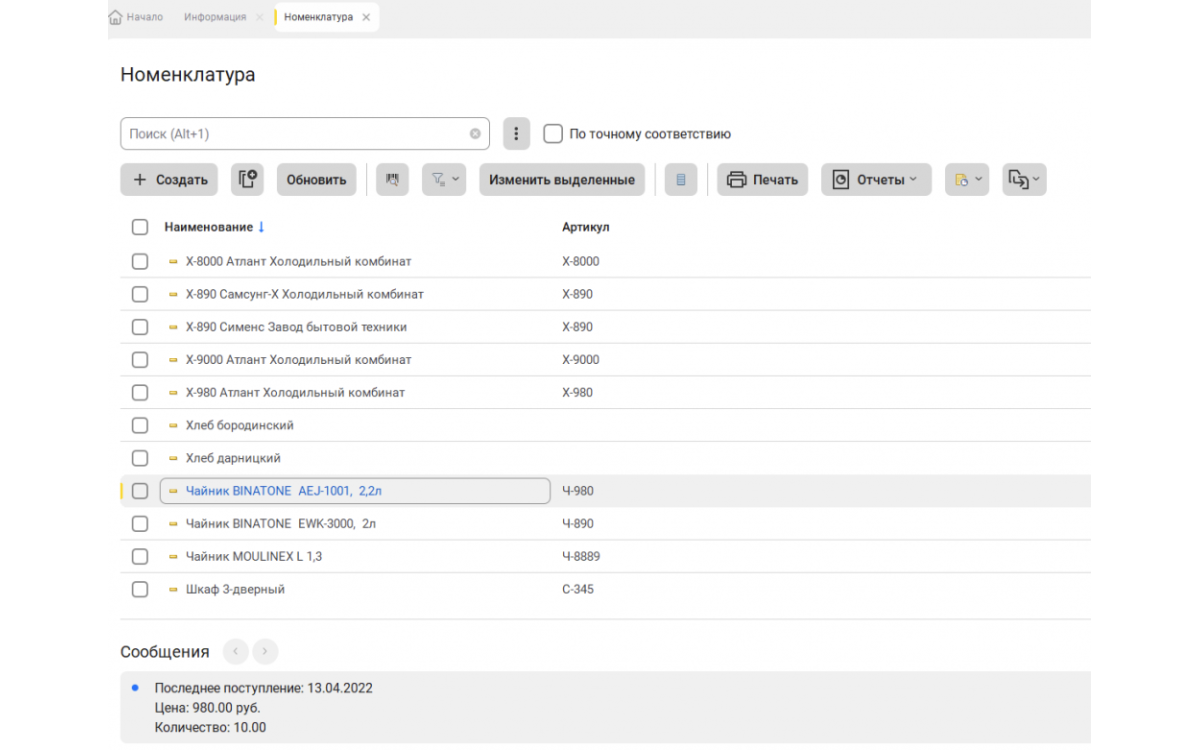Viewport: 1200px width, 750px height.
Task: Click the barcode scan icon in toolbar
Action: (392, 180)
